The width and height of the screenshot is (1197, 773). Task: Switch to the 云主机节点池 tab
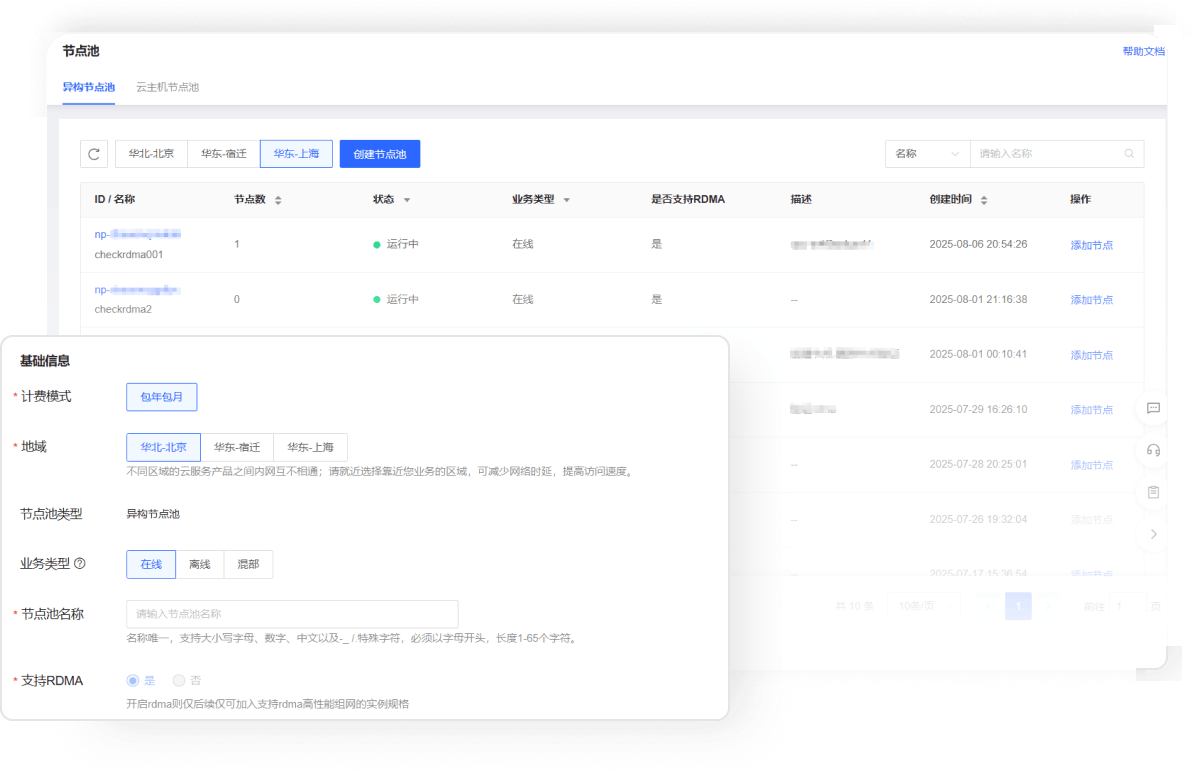(166, 87)
